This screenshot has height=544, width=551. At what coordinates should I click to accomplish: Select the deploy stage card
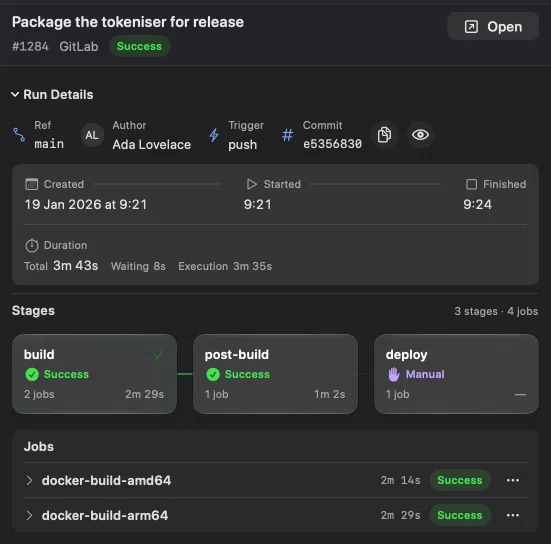(x=456, y=374)
